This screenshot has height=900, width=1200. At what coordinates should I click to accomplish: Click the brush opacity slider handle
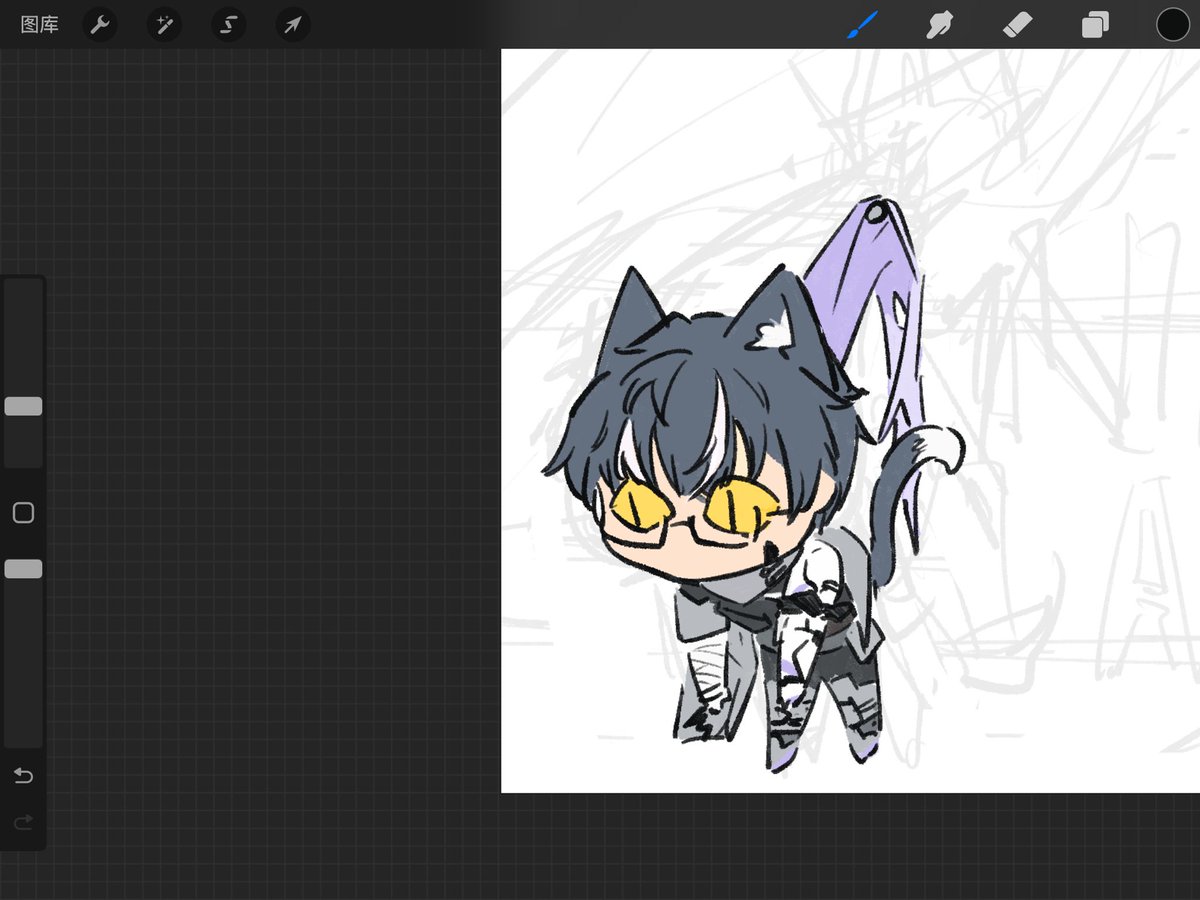[x=23, y=569]
